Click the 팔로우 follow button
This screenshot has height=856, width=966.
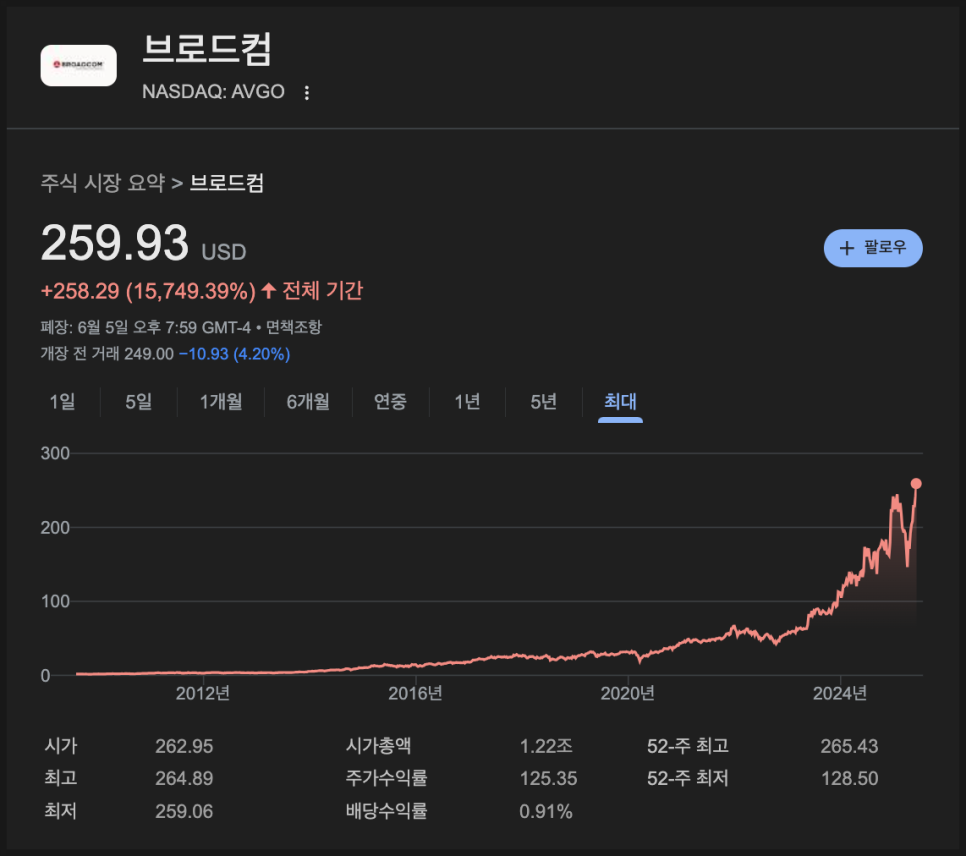click(x=872, y=248)
